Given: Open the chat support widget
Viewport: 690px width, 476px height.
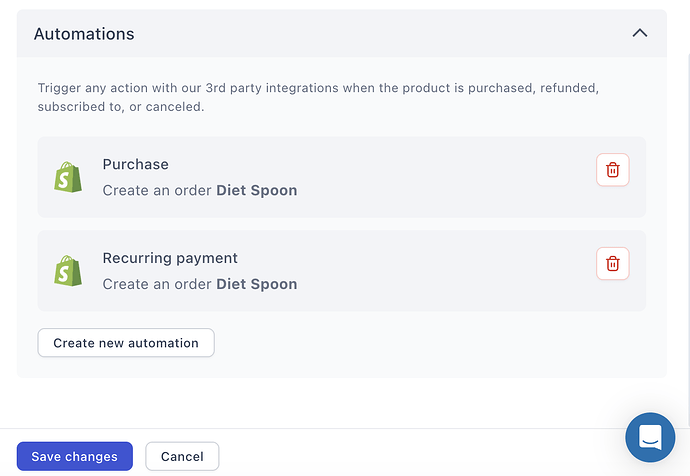Looking at the screenshot, I should coord(650,437).
